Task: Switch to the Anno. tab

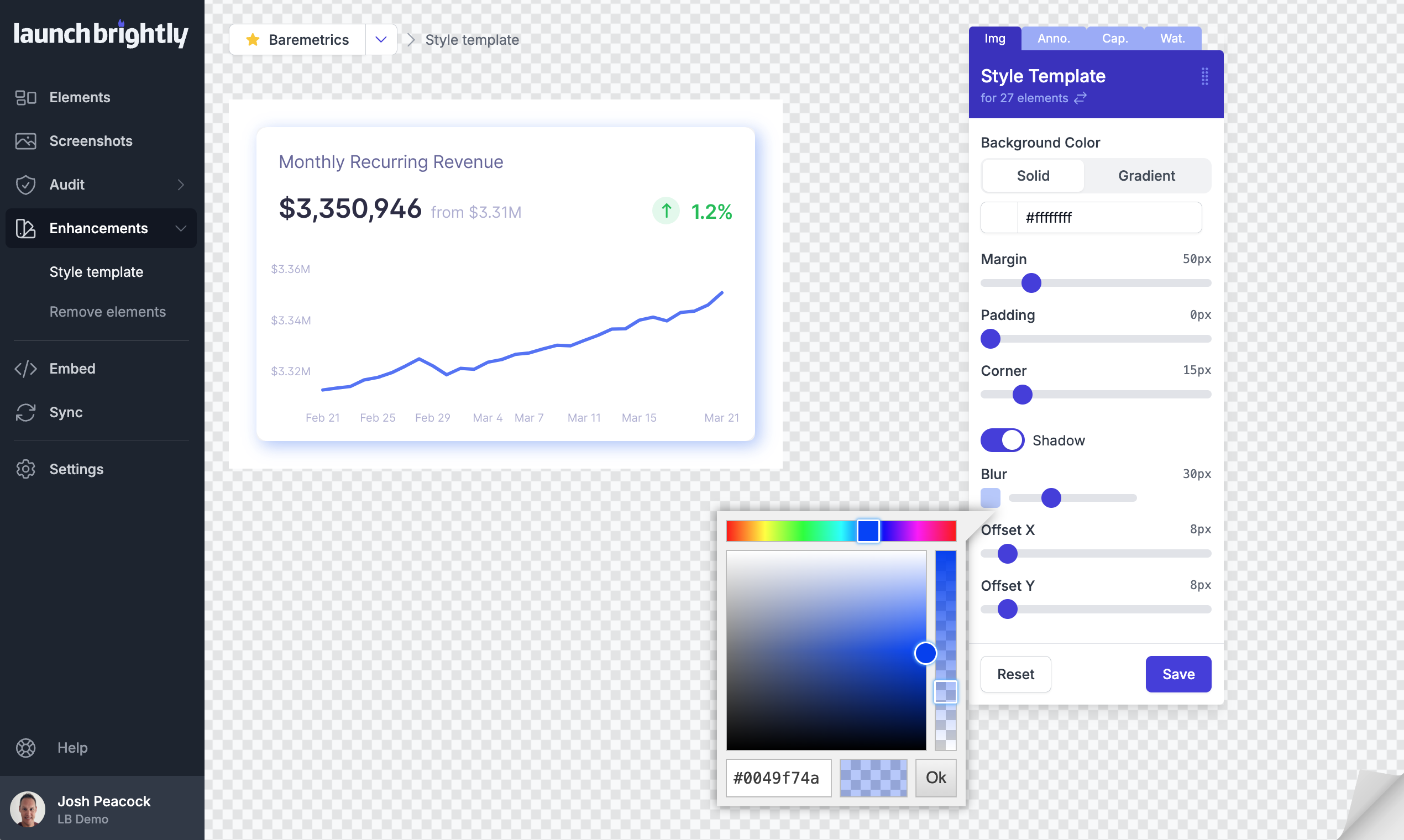Action: coord(1053,39)
